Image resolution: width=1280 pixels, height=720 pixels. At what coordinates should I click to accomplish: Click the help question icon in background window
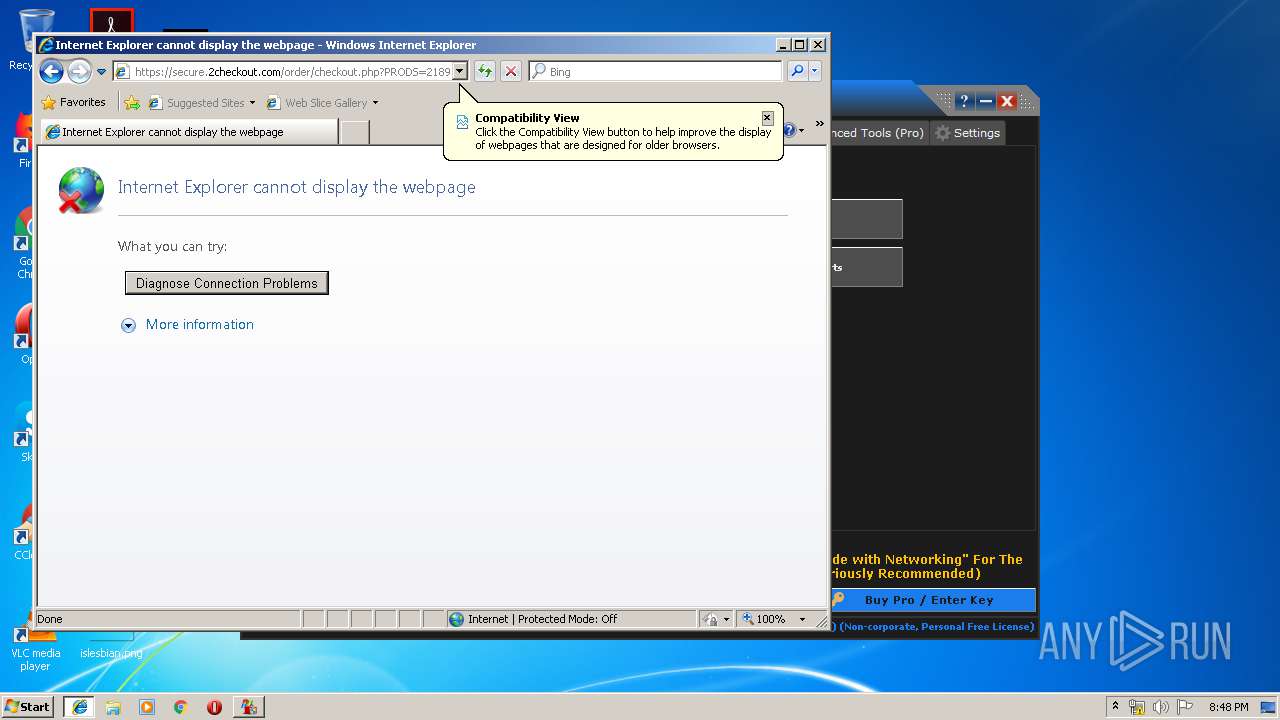click(963, 101)
